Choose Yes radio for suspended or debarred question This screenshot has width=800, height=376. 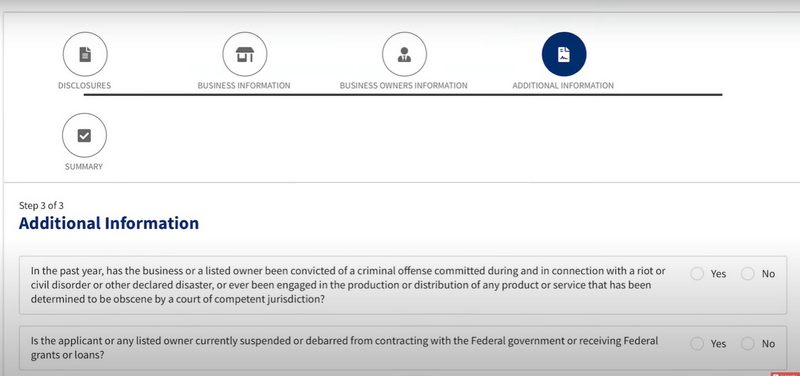click(696, 344)
